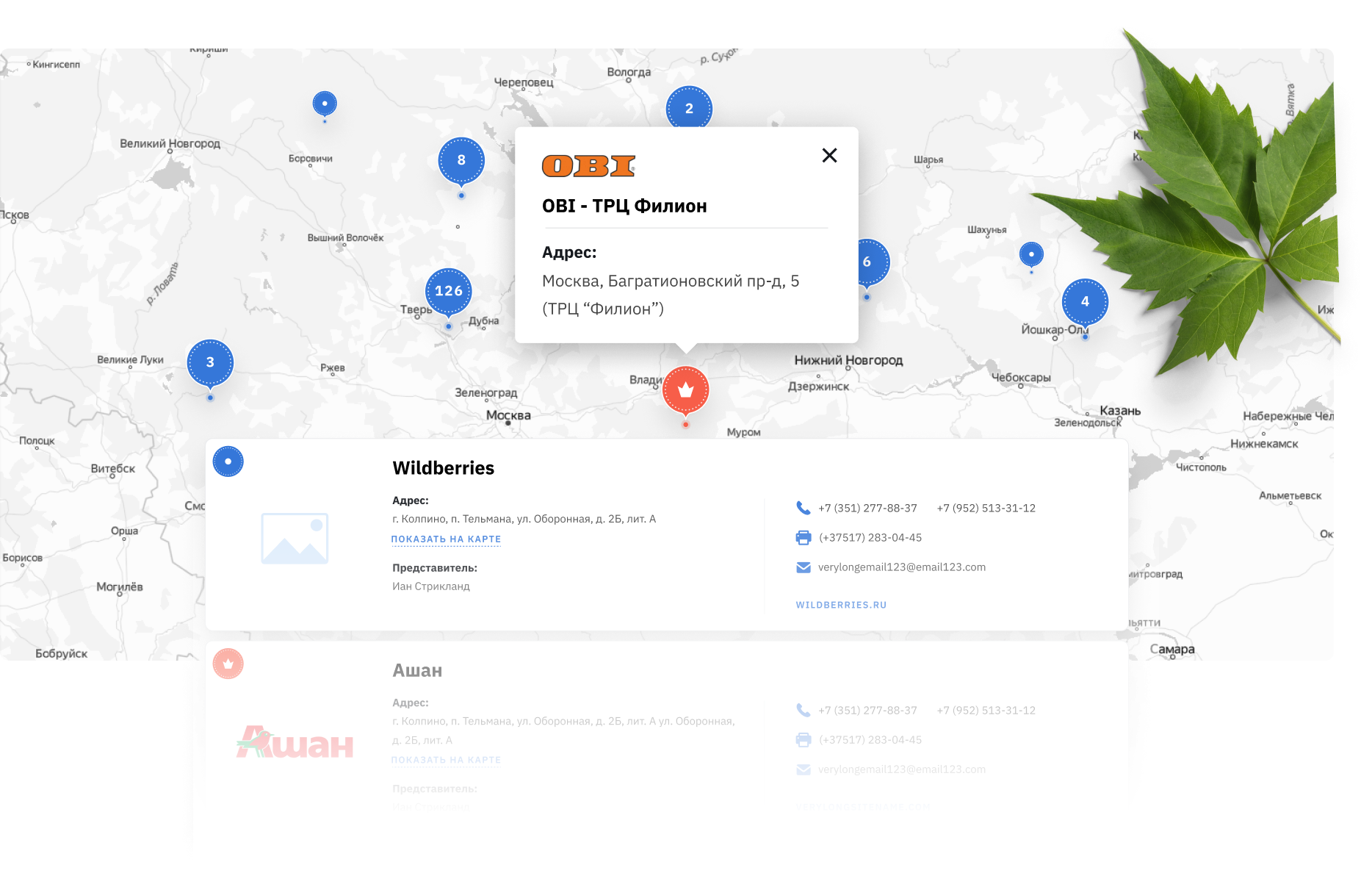Viewport: 1372px width, 887px height.
Task: Click the 'Великие Луки' map label
Action: [x=130, y=360]
